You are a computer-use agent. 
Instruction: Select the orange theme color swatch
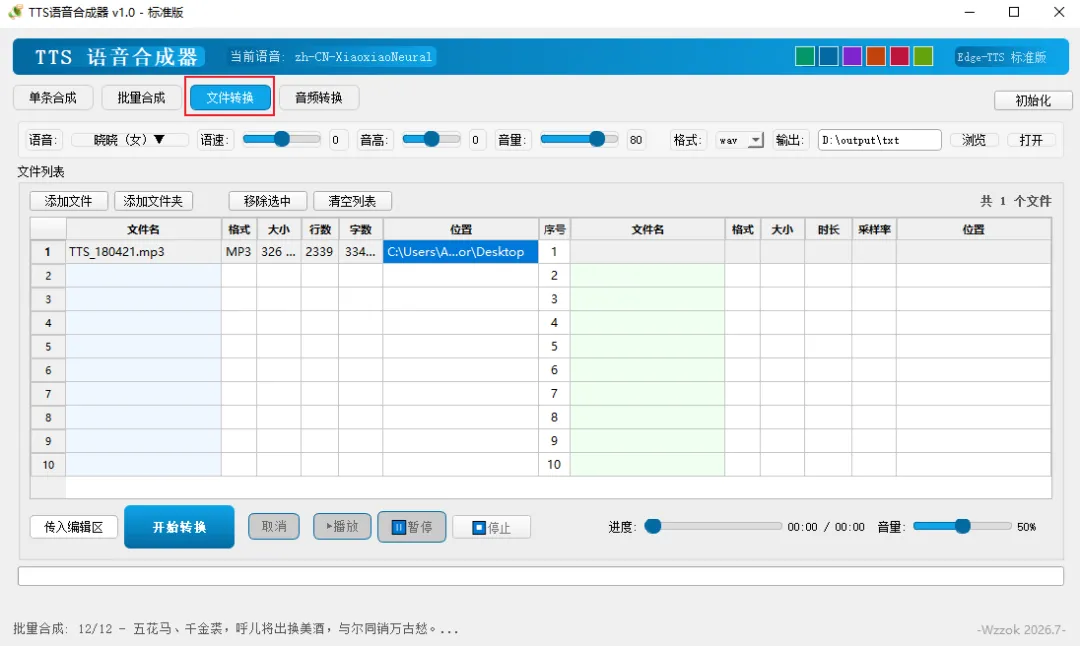point(875,56)
